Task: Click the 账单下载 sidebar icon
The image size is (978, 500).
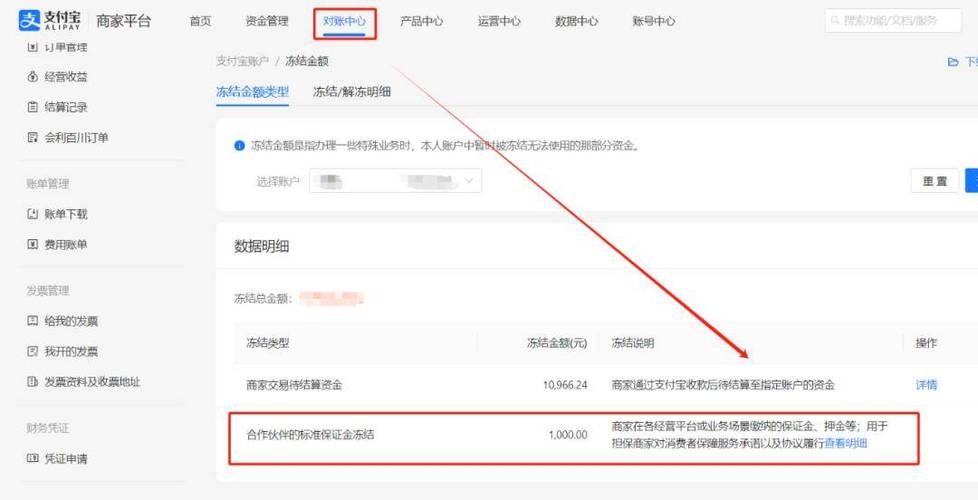Action: 32,214
